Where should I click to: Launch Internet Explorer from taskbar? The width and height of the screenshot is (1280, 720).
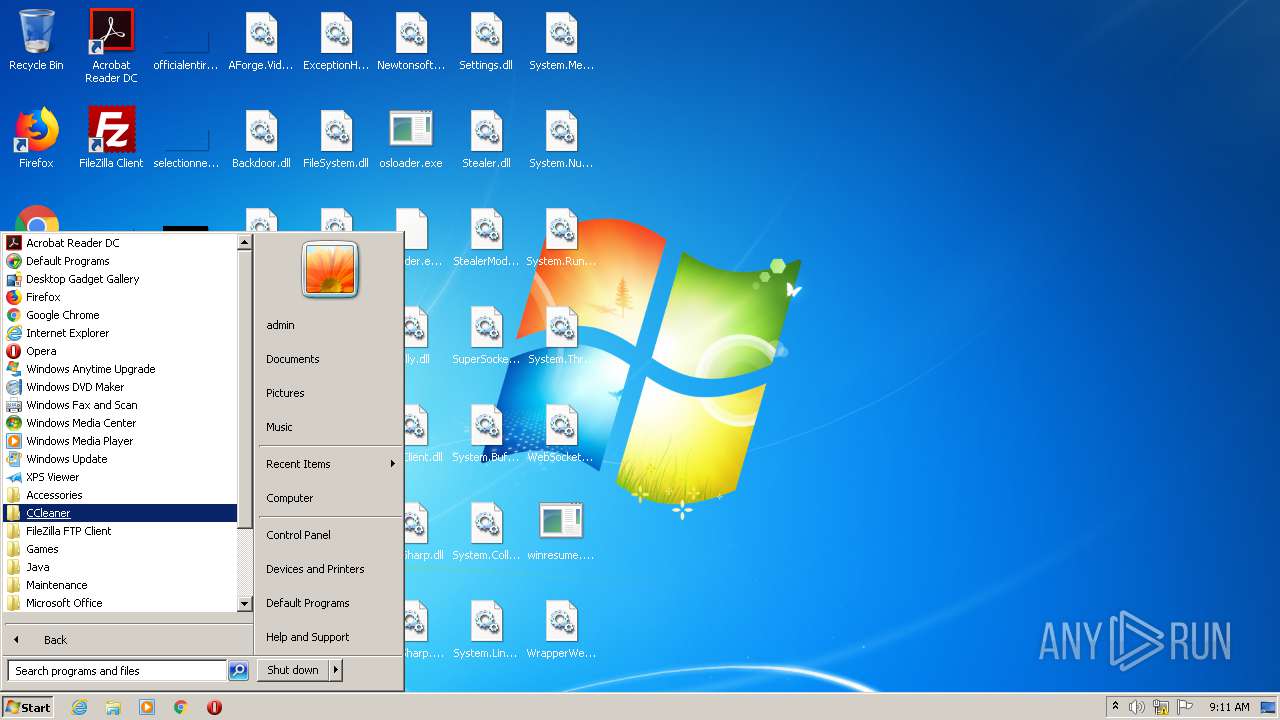(x=80, y=707)
